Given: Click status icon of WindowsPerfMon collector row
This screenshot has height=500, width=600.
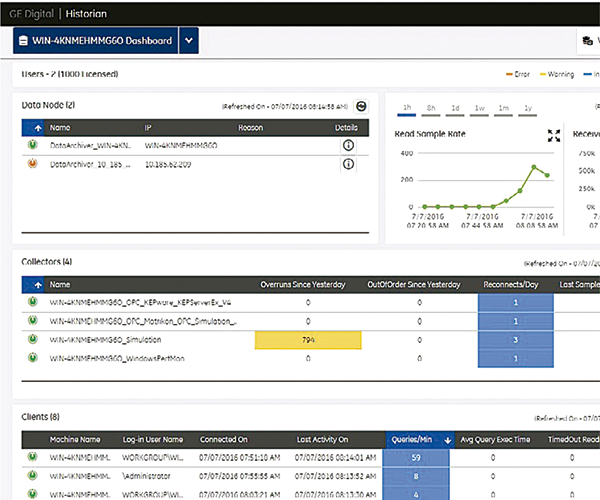Looking at the screenshot, I should [x=33, y=358].
